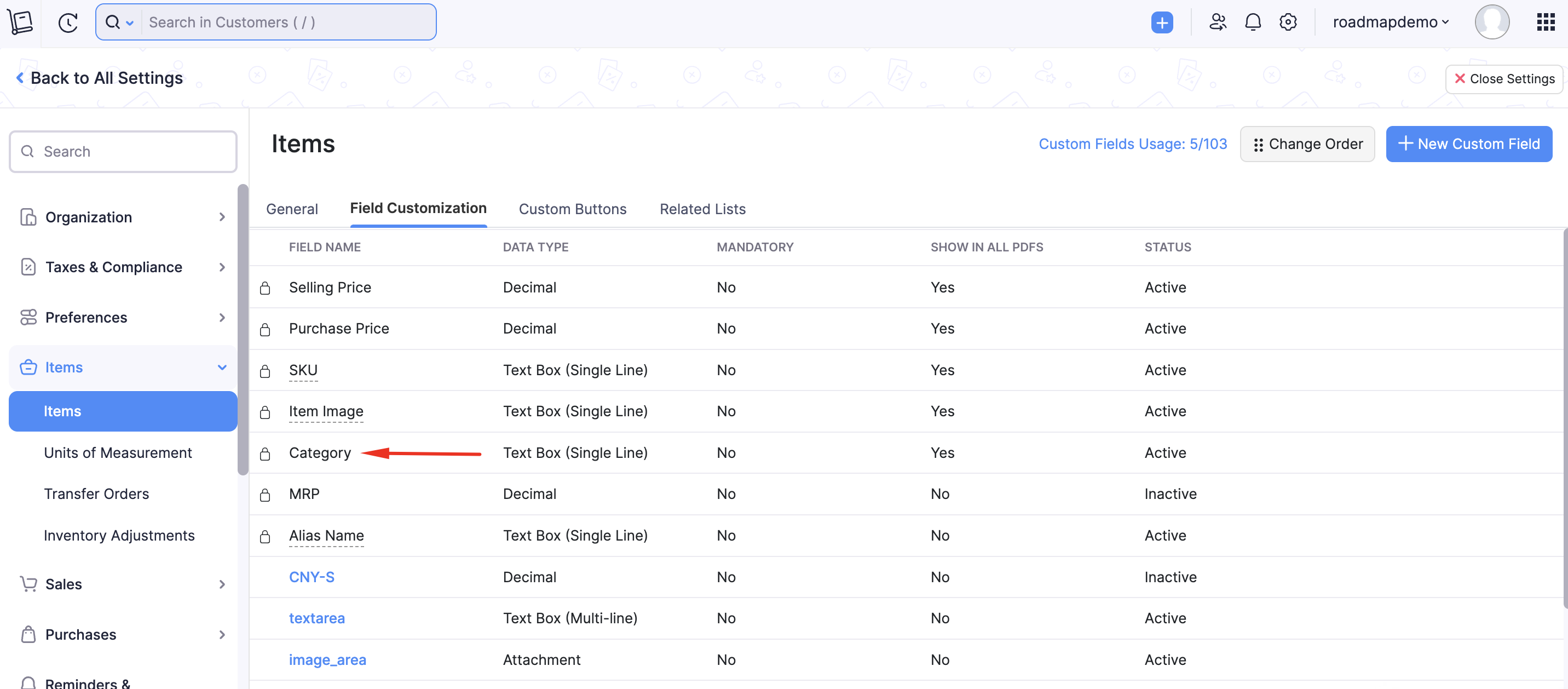Open the CNY-S custom field
The height and width of the screenshot is (689, 1568).
tap(312, 577)
